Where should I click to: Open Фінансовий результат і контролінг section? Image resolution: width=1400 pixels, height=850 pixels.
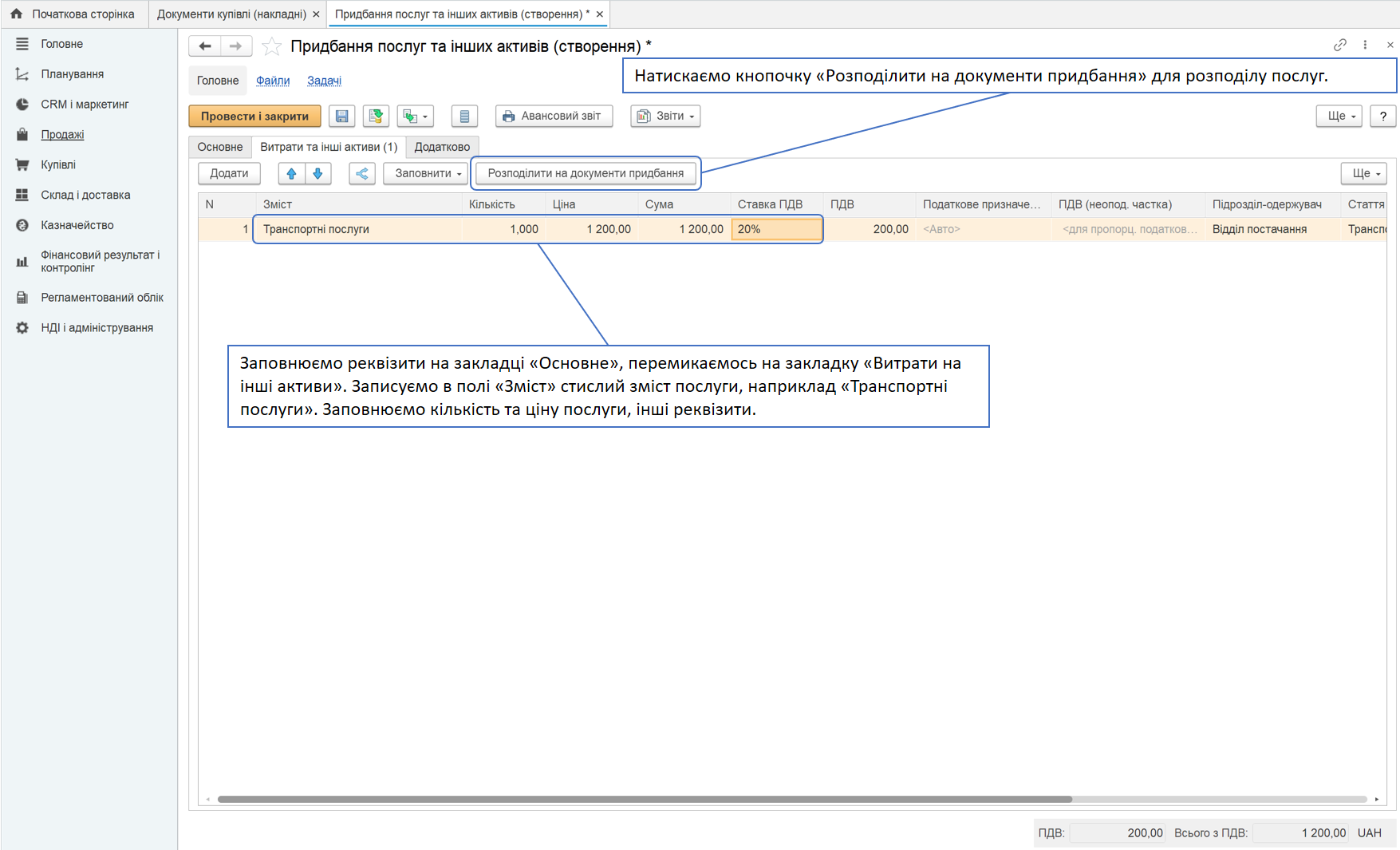coord(100,261)
